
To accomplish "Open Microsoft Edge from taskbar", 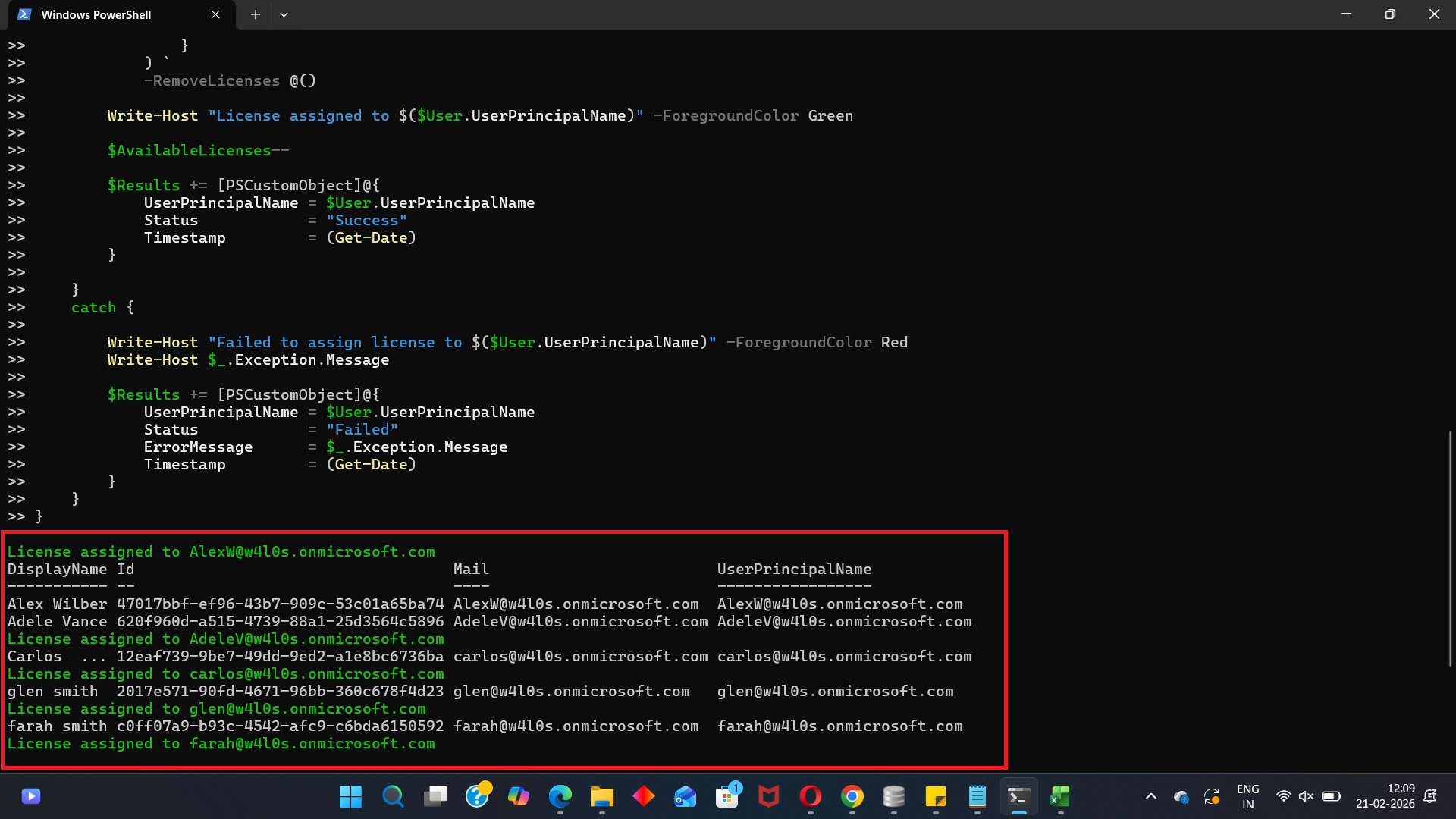I will (560, 796).
